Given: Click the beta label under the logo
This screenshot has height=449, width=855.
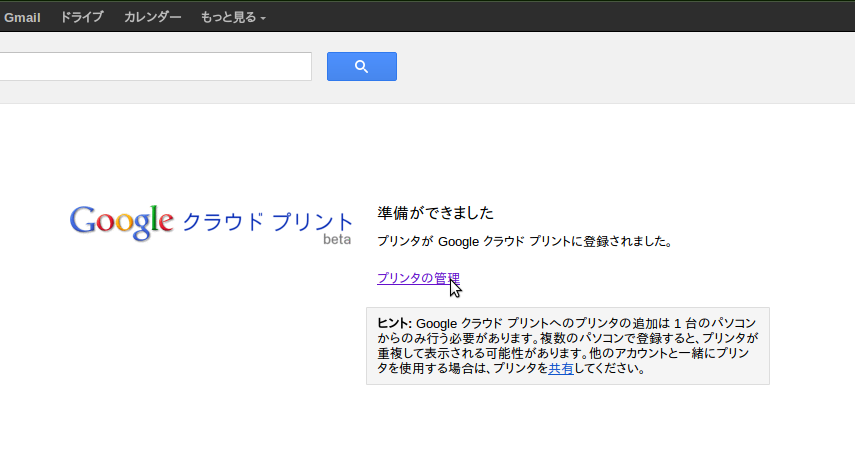Looking at the screenshot, I should [x=337, y=240].
